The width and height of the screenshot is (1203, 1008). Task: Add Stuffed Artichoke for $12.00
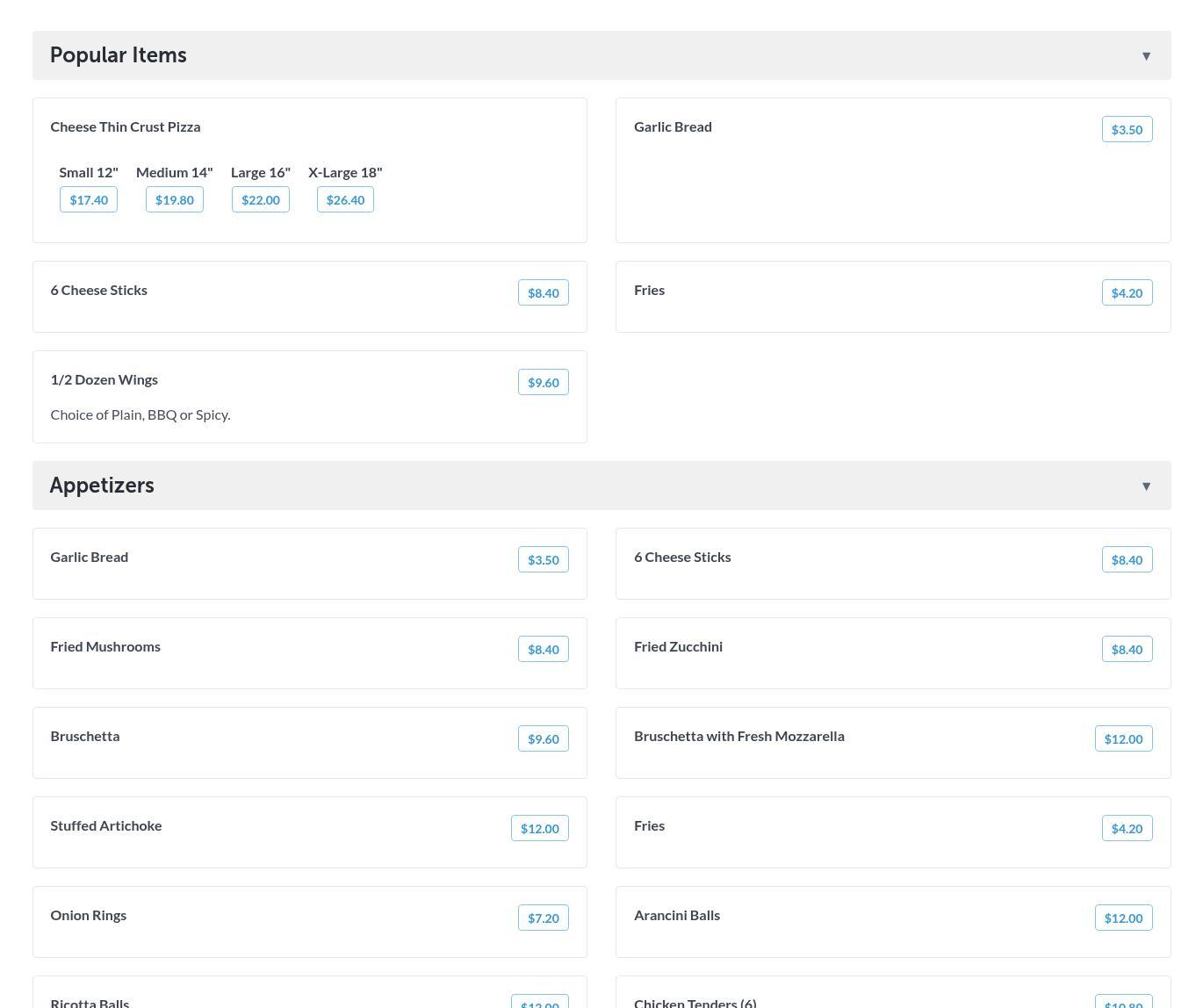tap(539, 829)
